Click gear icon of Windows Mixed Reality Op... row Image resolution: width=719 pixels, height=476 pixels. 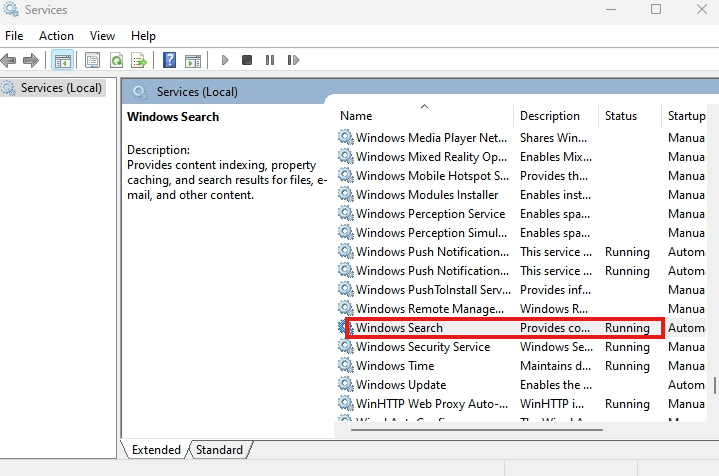pyautogui.click(x=346, y=156)
